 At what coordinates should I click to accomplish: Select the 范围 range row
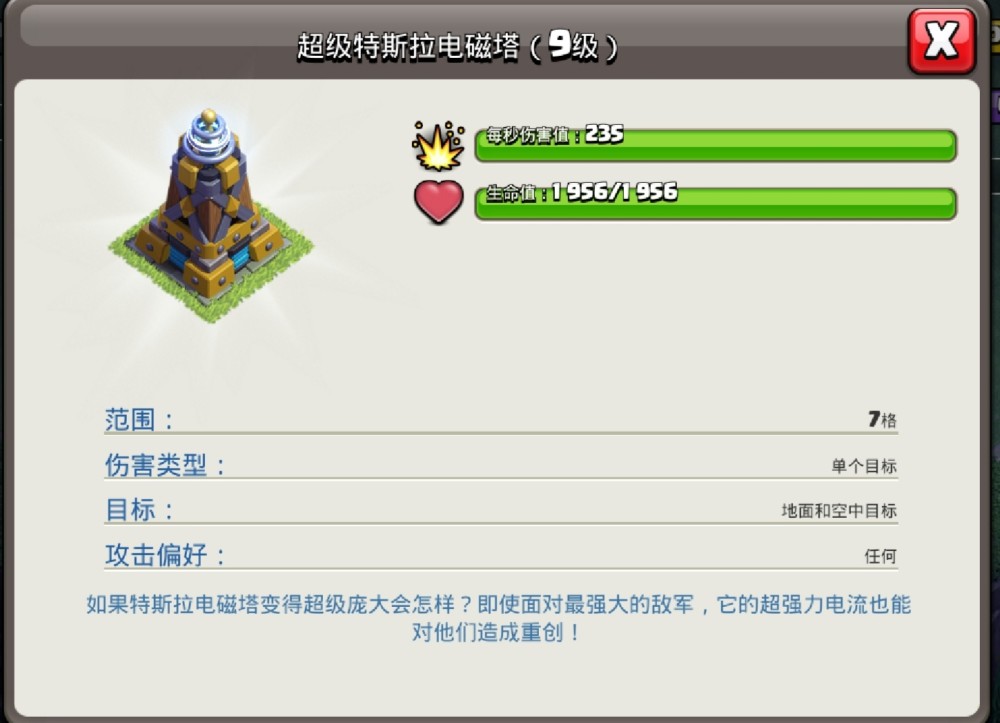click(501, 420)
